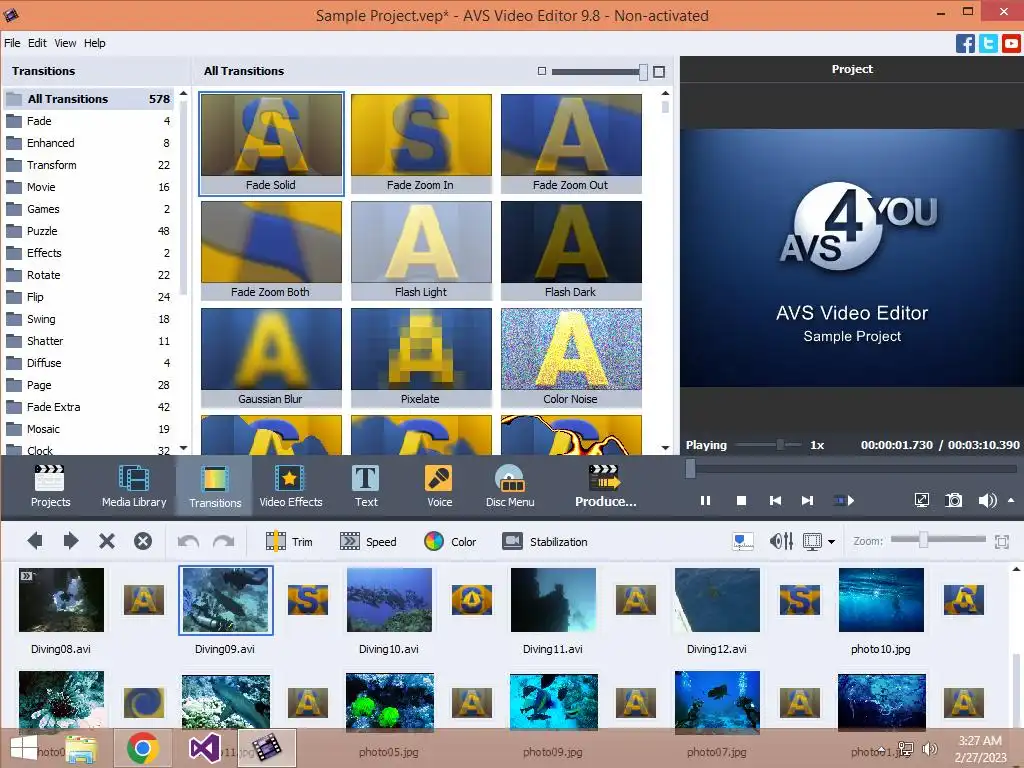Open the Disc Menu section
Viewport: 1024px width, 768px height.
point(509,486)
